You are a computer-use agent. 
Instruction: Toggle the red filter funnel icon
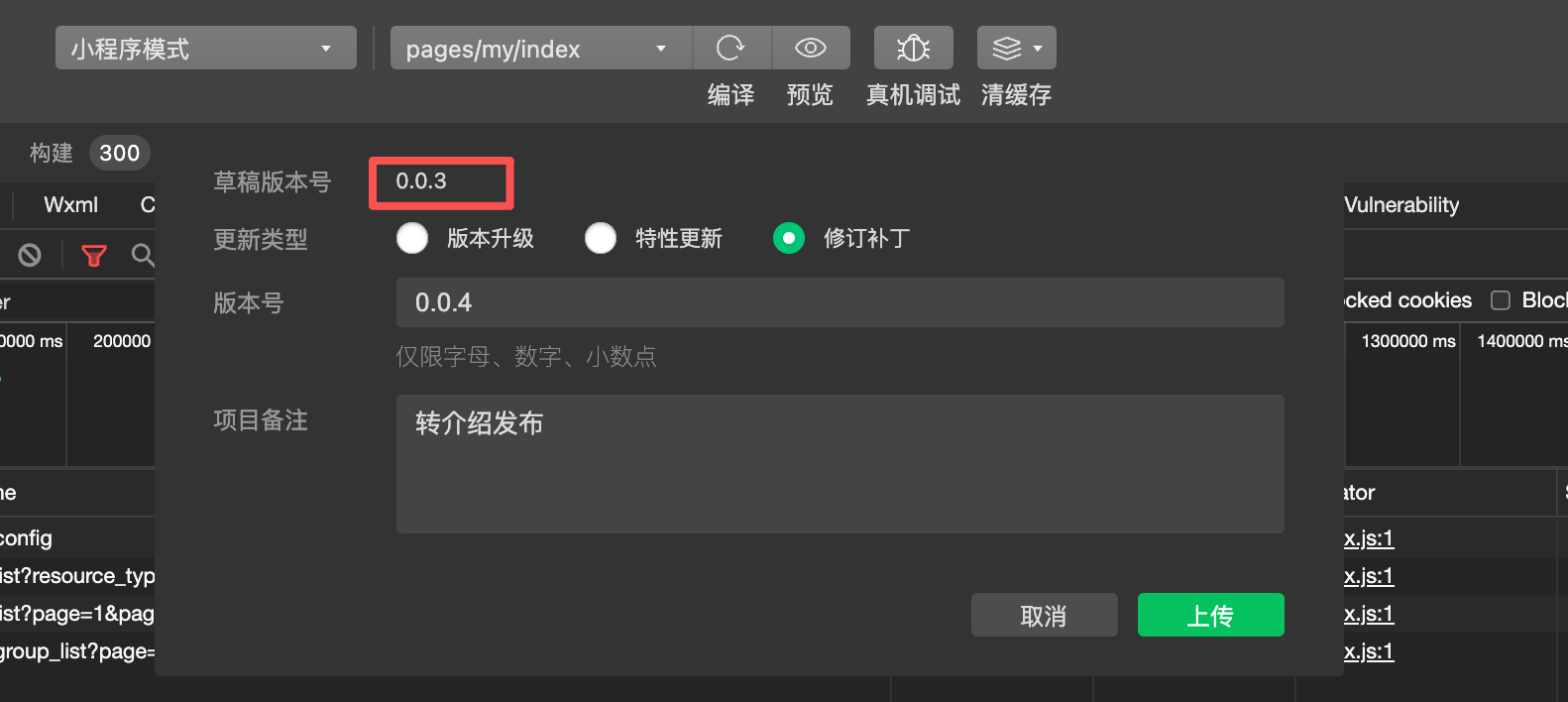94,255
